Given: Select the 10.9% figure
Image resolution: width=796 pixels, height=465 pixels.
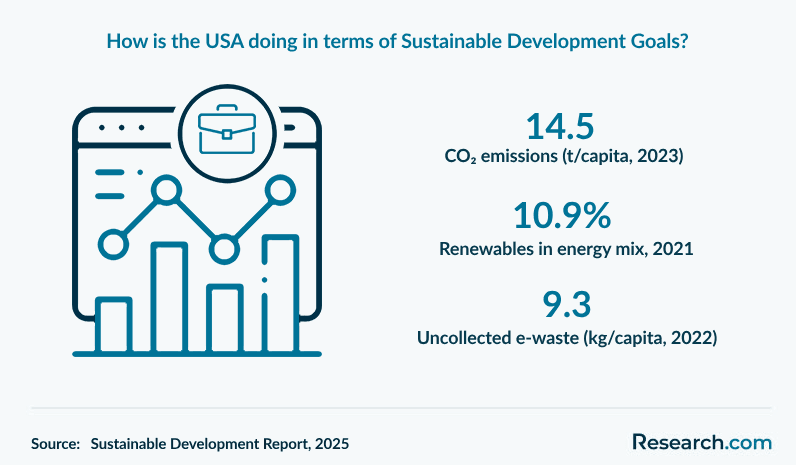Looking at the screenshot, I should [562, 216].
